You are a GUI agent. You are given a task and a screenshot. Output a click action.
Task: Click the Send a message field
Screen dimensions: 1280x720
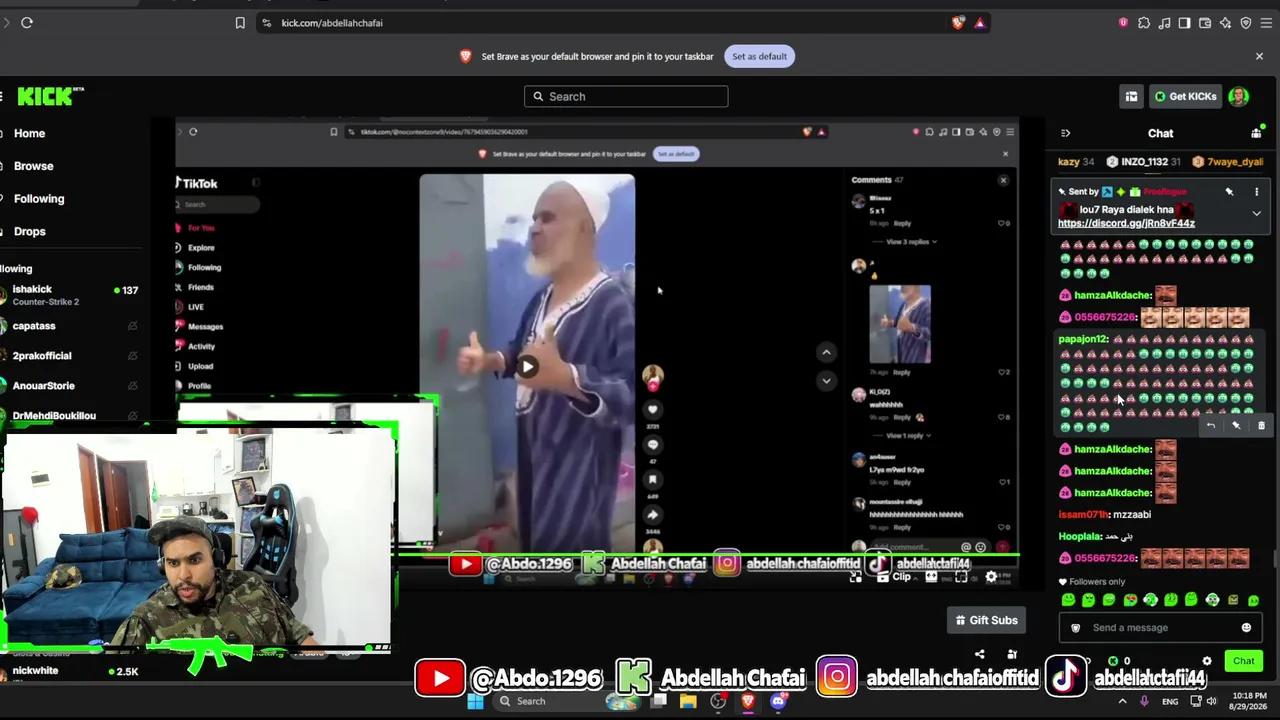pyautogui.click(x=1161, y=628)
